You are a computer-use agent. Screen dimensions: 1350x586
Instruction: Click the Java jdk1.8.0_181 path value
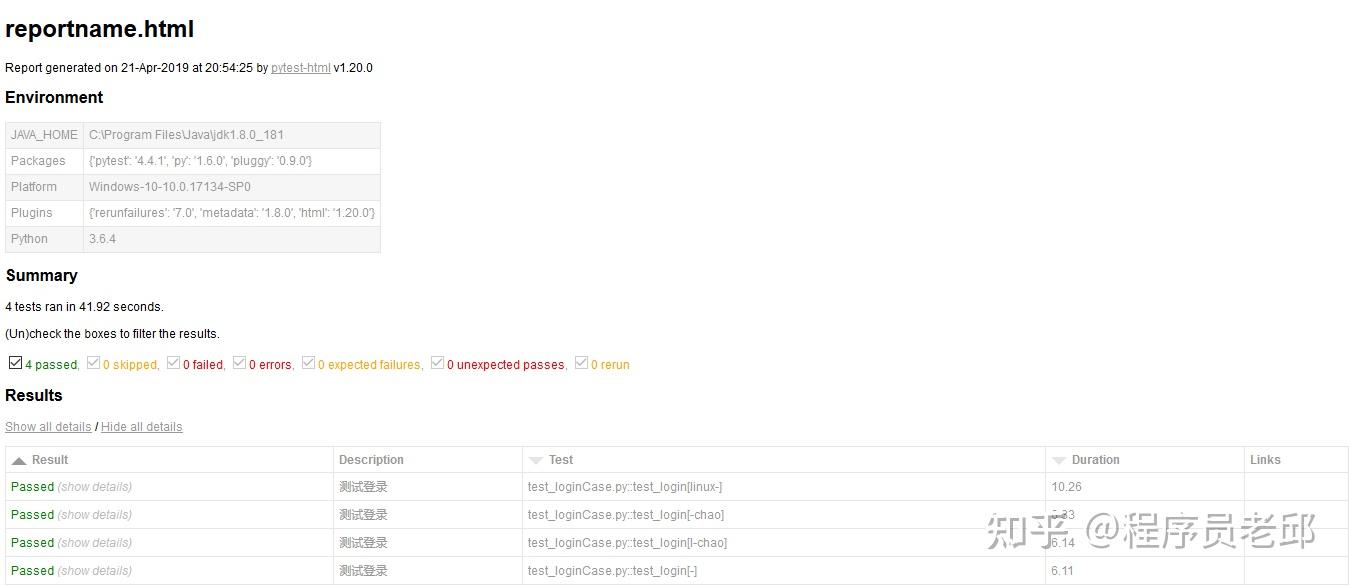(187, 135)
